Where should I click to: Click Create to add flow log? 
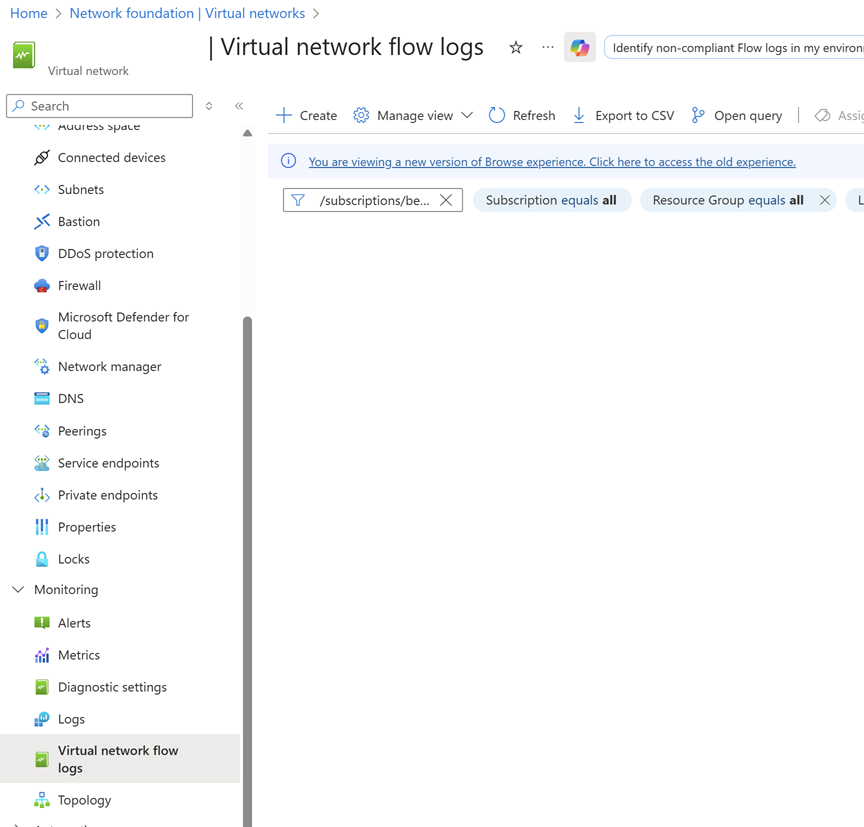tap(306, 116)
